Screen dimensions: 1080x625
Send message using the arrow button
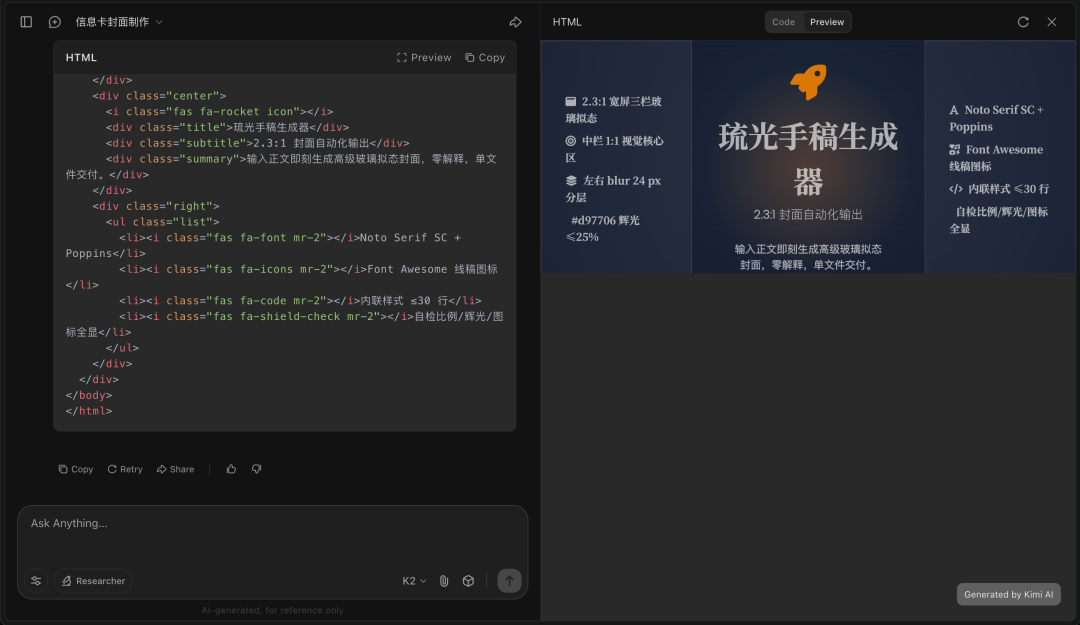coord(508,580)
